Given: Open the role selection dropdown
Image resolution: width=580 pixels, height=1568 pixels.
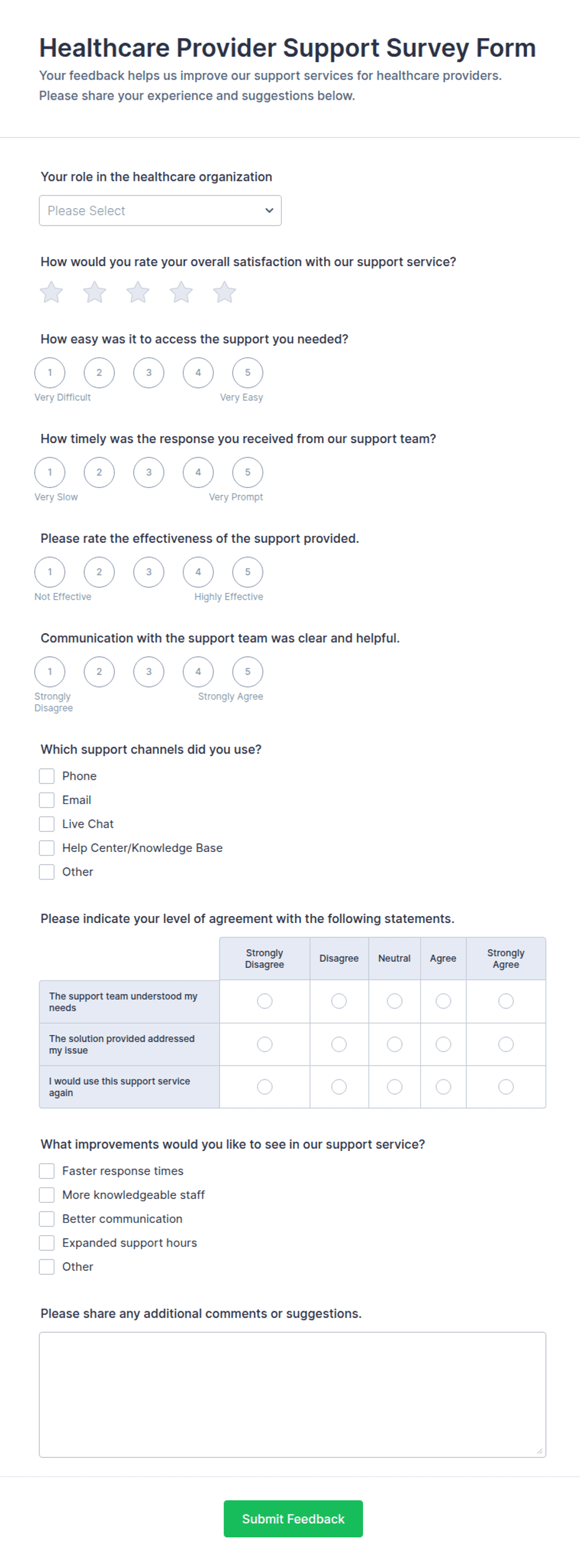Looking at the screenshot, I should coord(160,211).
